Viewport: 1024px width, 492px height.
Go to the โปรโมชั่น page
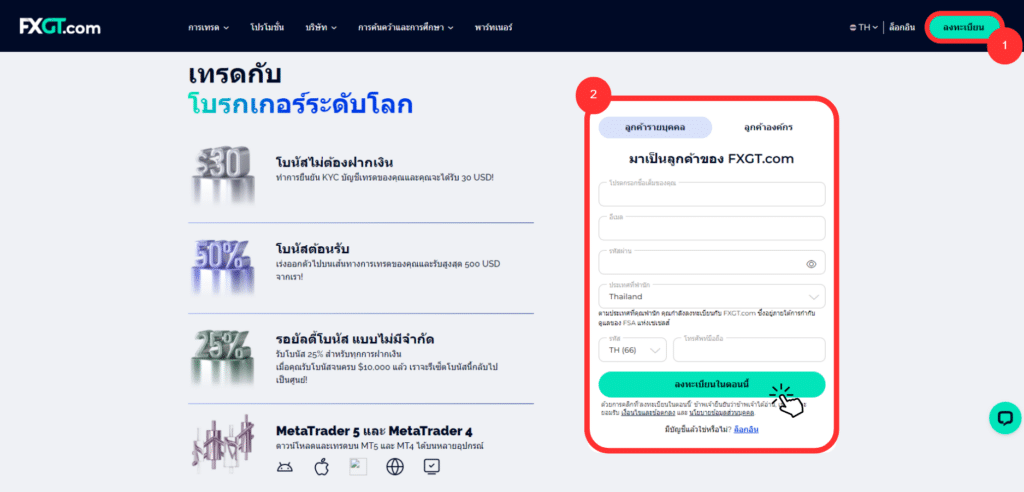pyautogui.click(x=266, y=27)
